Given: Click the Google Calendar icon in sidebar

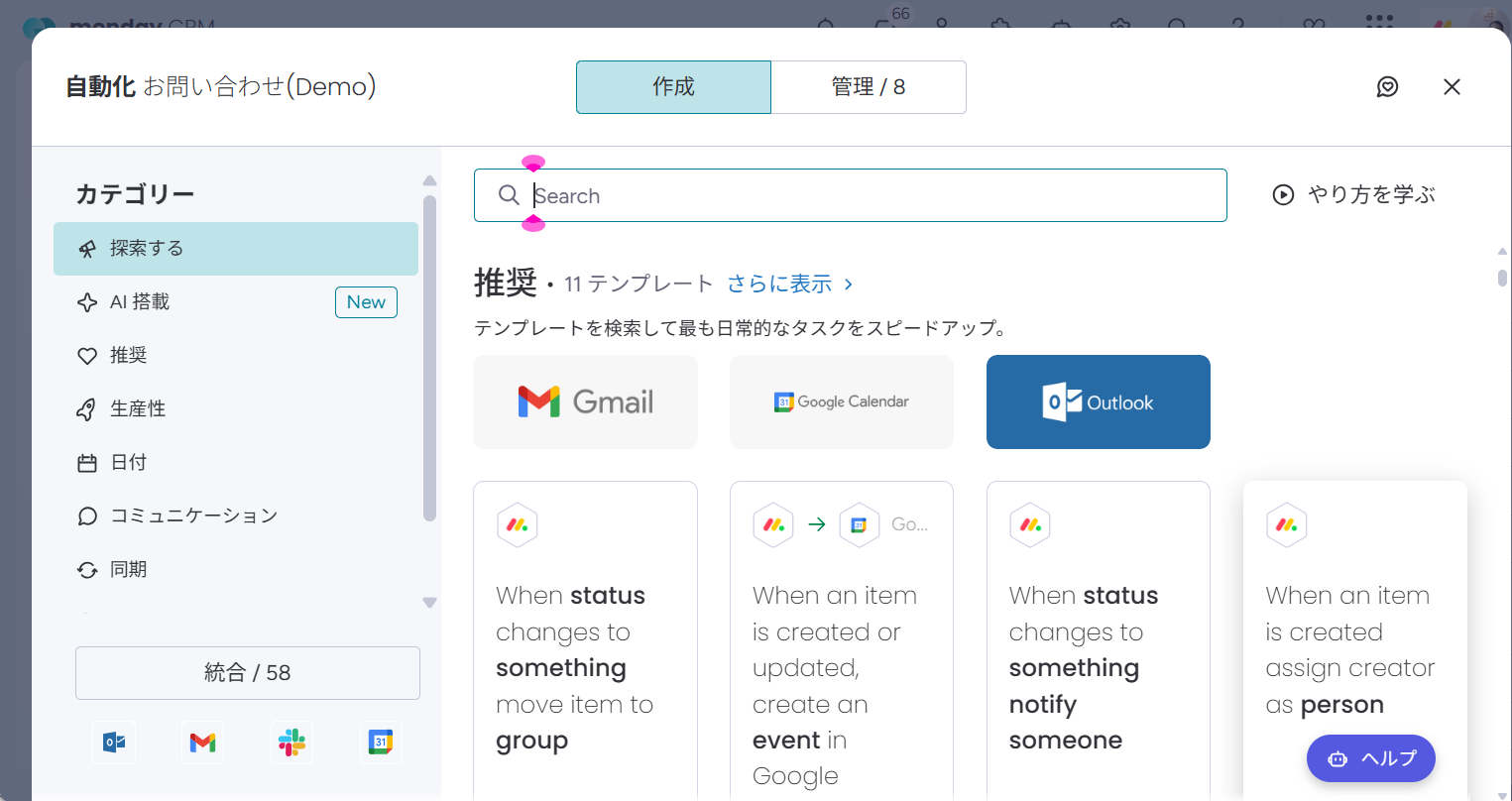Looking at the screenshot, I should click(381, 743).
